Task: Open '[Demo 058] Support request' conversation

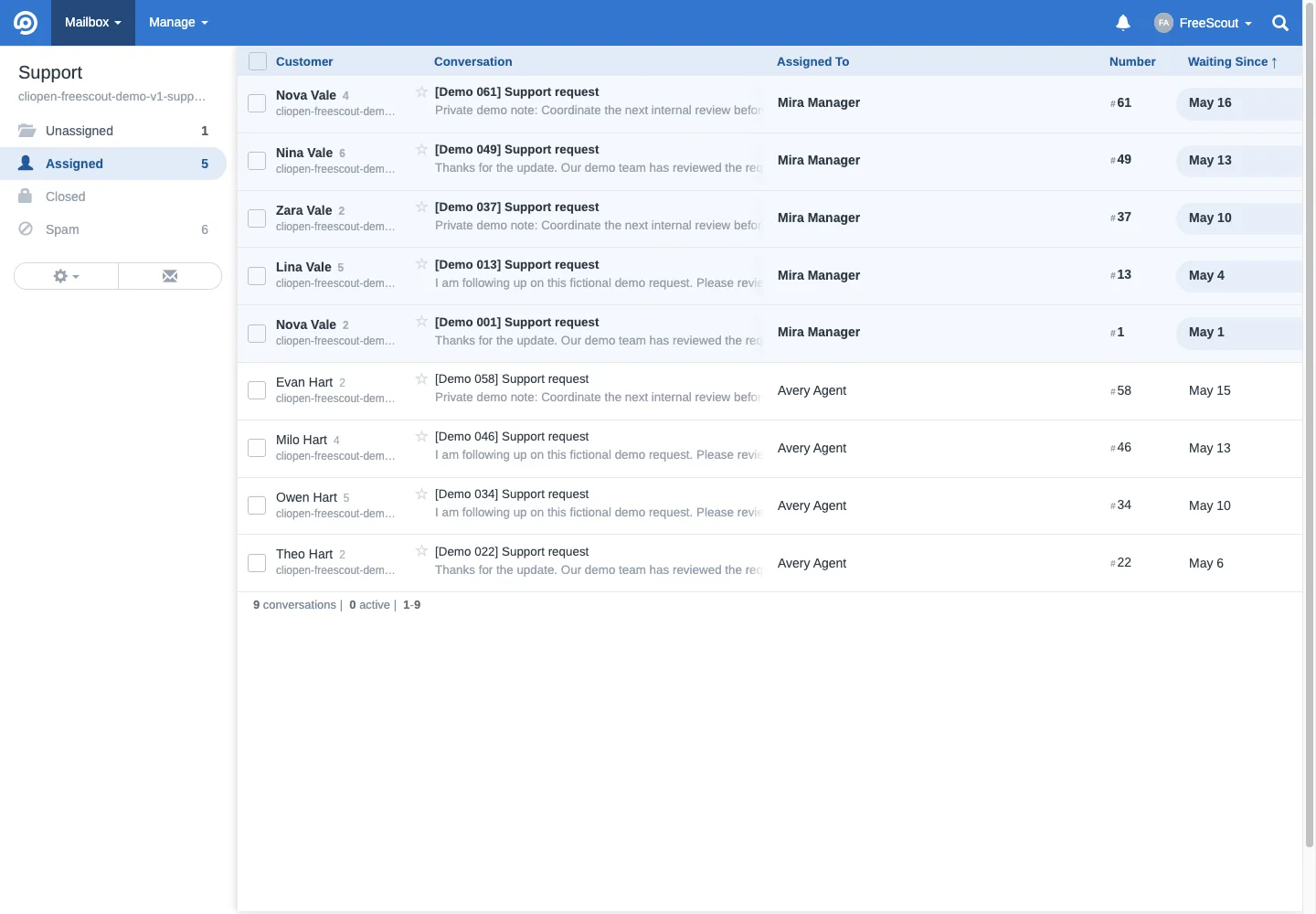Action: [512, 378]
